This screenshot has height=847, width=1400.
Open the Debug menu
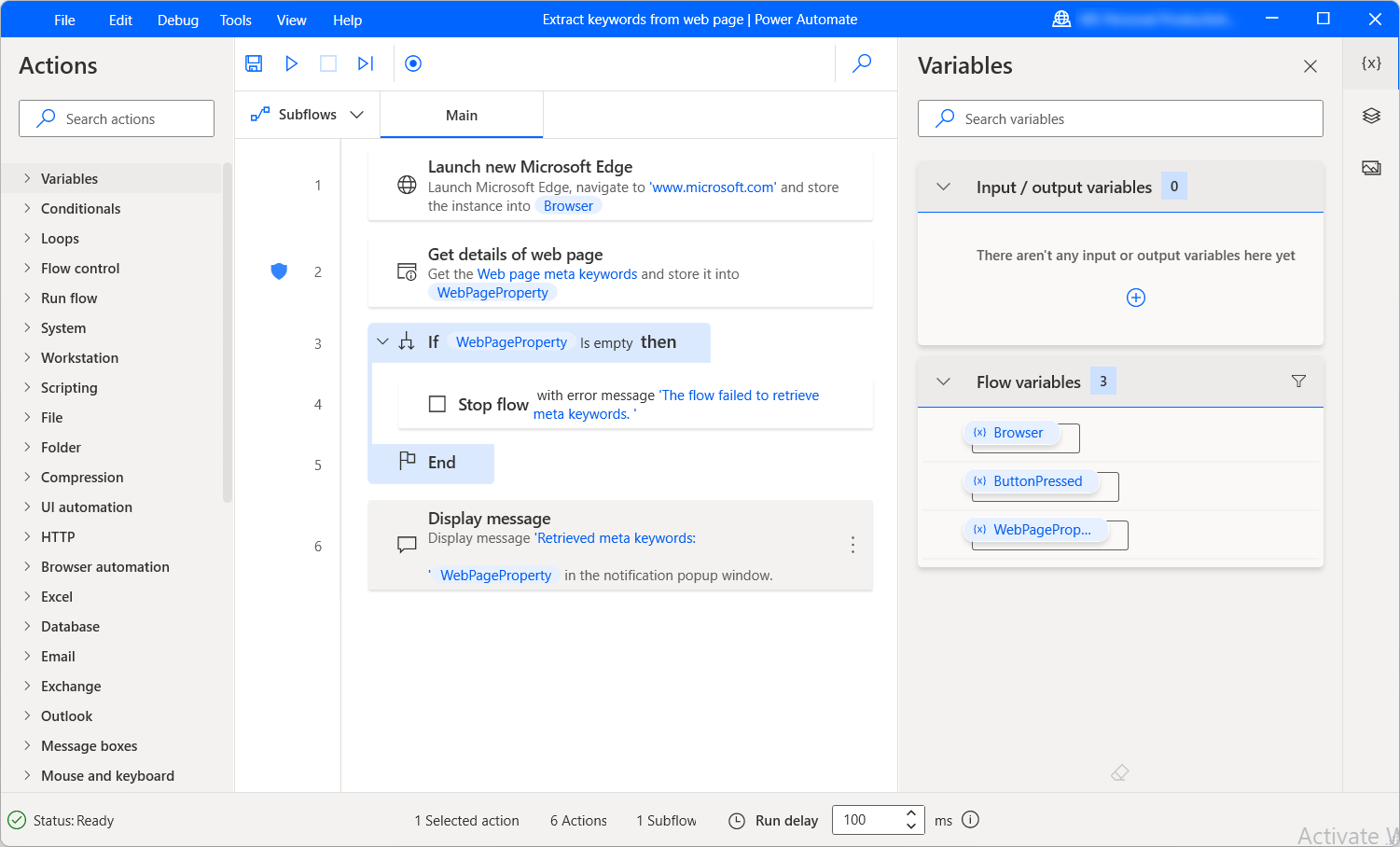pos(177,20)
